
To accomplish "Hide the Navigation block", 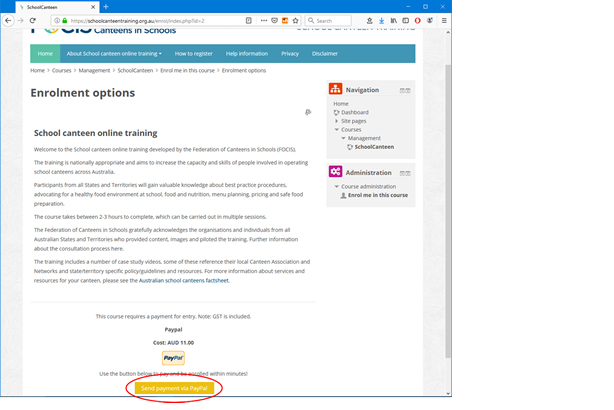I will [x=401, y=90].
